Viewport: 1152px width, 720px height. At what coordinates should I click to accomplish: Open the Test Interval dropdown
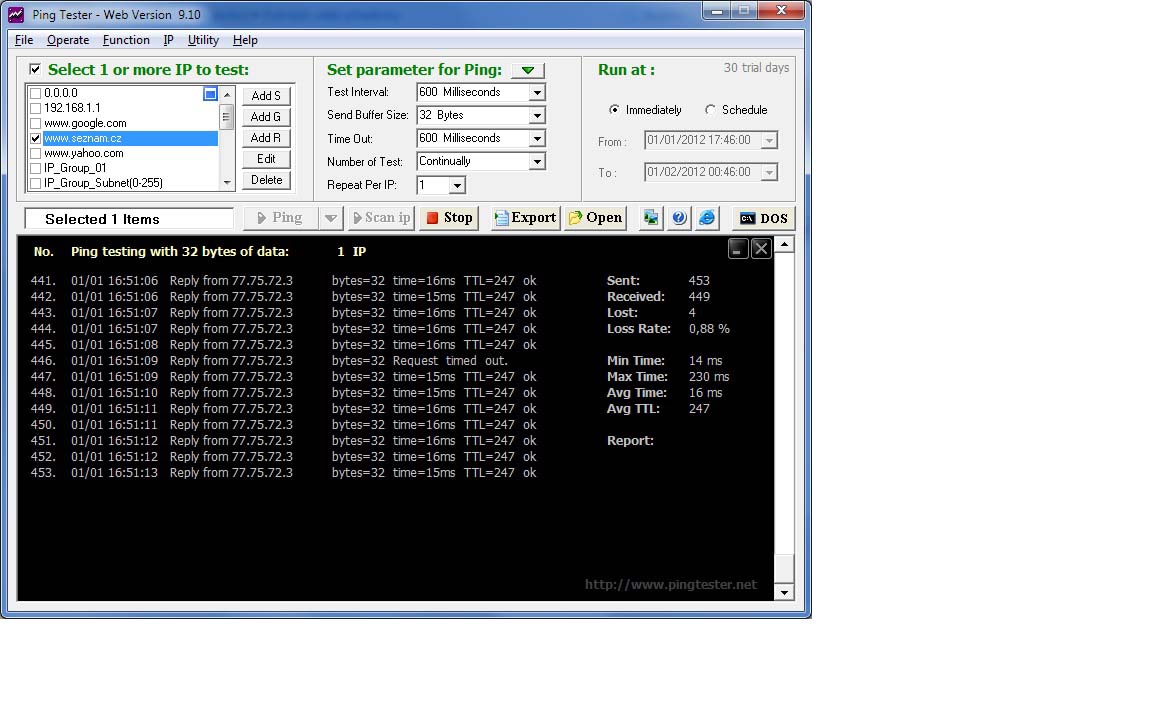(x=537, y=93)
